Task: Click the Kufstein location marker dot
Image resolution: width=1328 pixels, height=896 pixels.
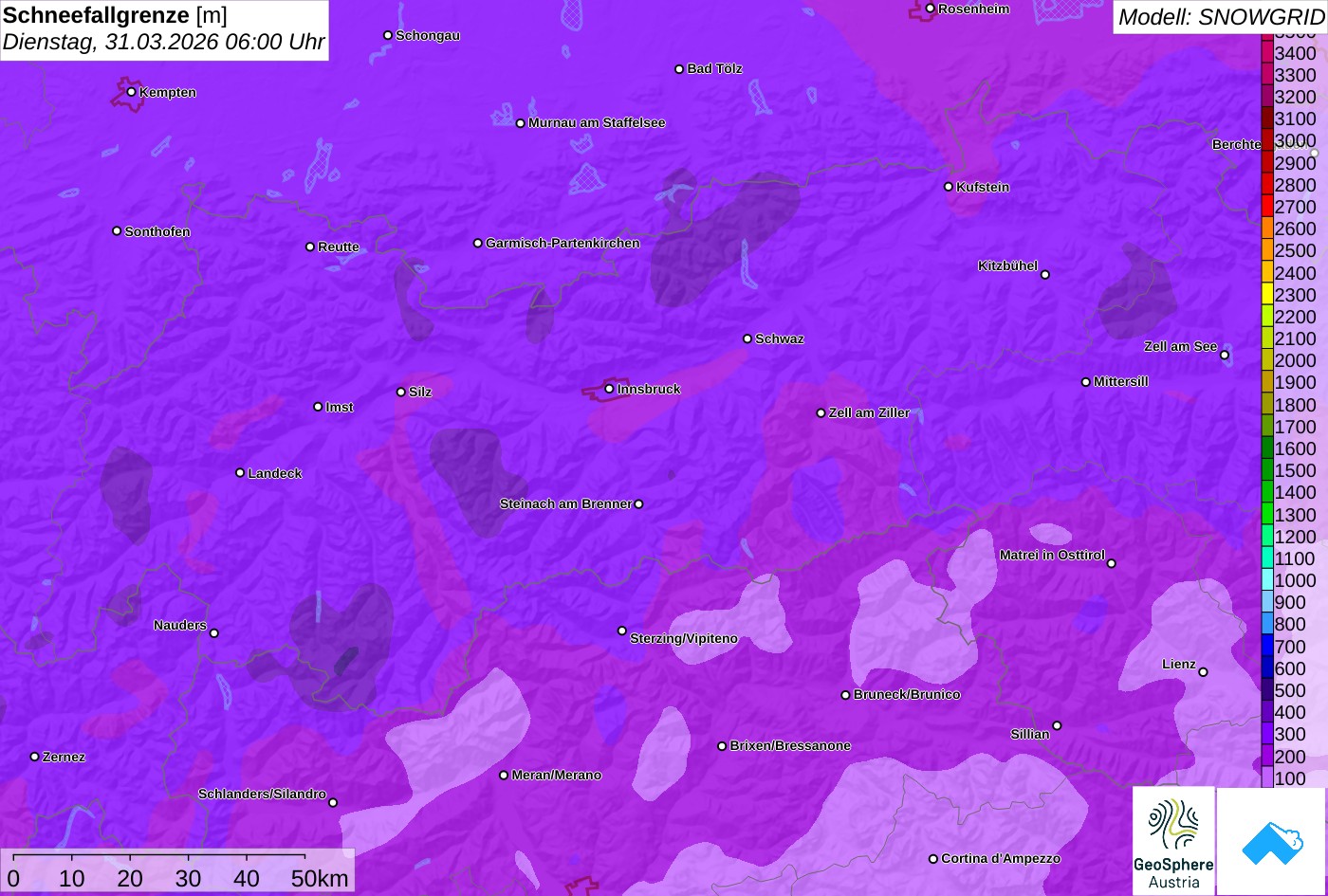Action: (949, 187)
